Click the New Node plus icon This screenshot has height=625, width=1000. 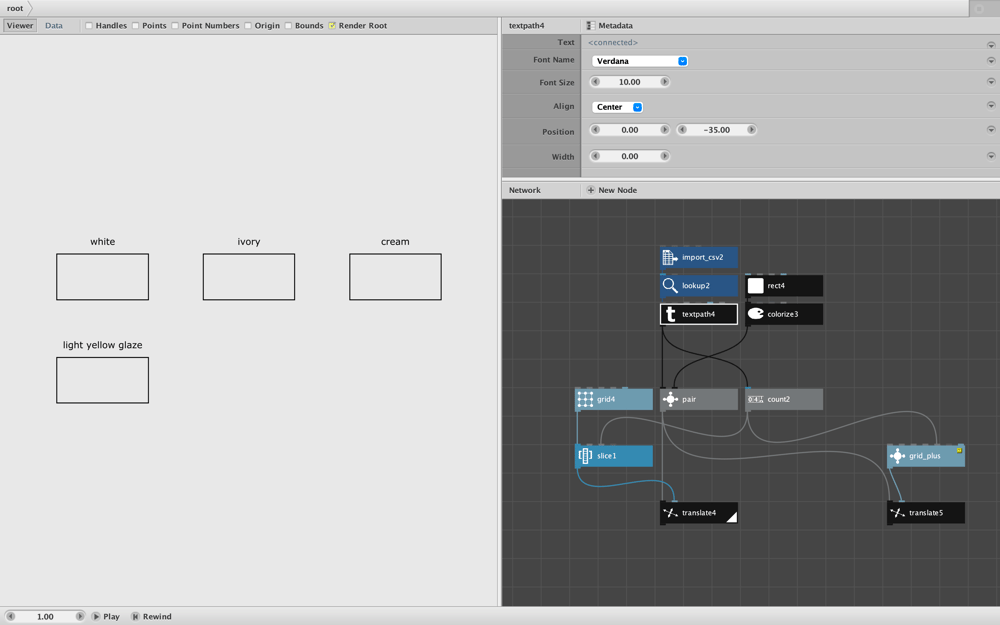(x=591, y=190)
